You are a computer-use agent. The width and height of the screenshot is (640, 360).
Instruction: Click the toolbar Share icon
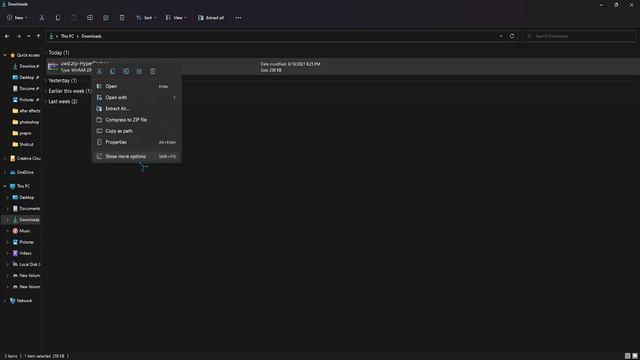pyautogui.click(x=106, y=18)
